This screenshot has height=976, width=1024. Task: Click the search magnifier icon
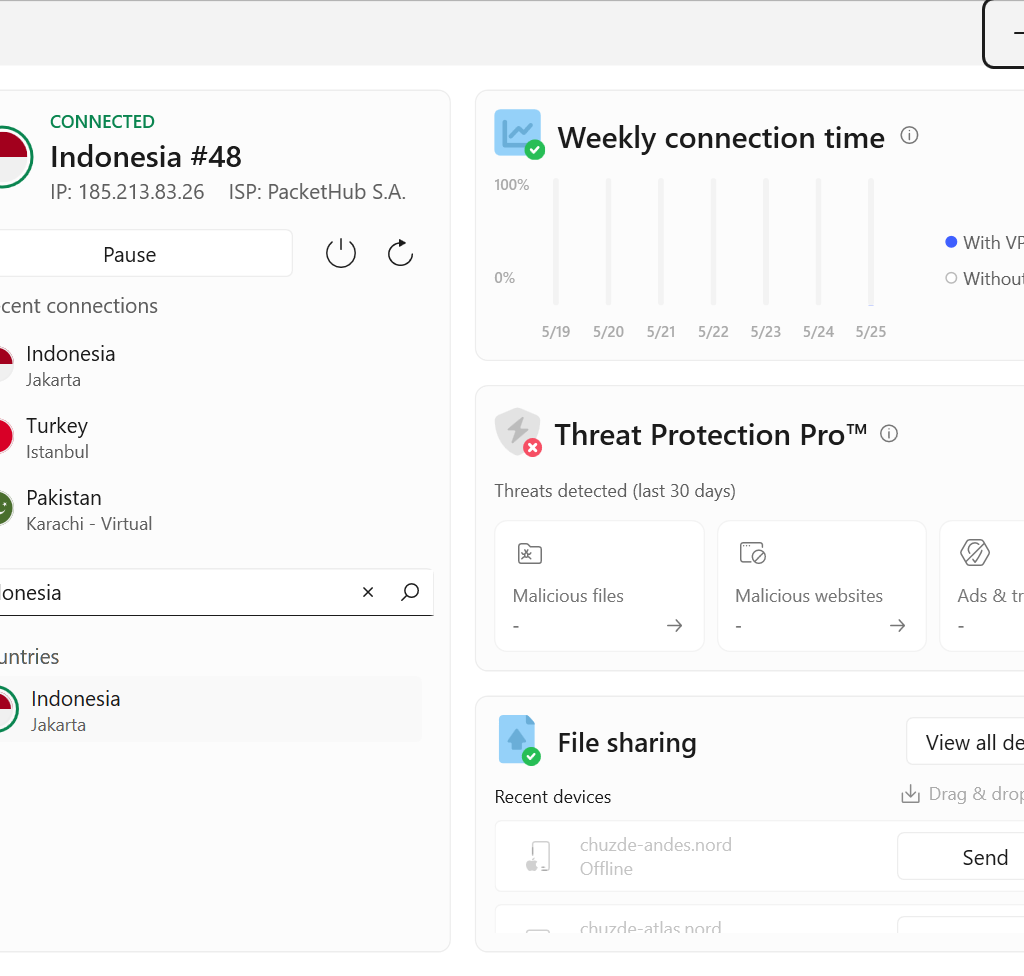pyautogui.click(x=409, y=592)
